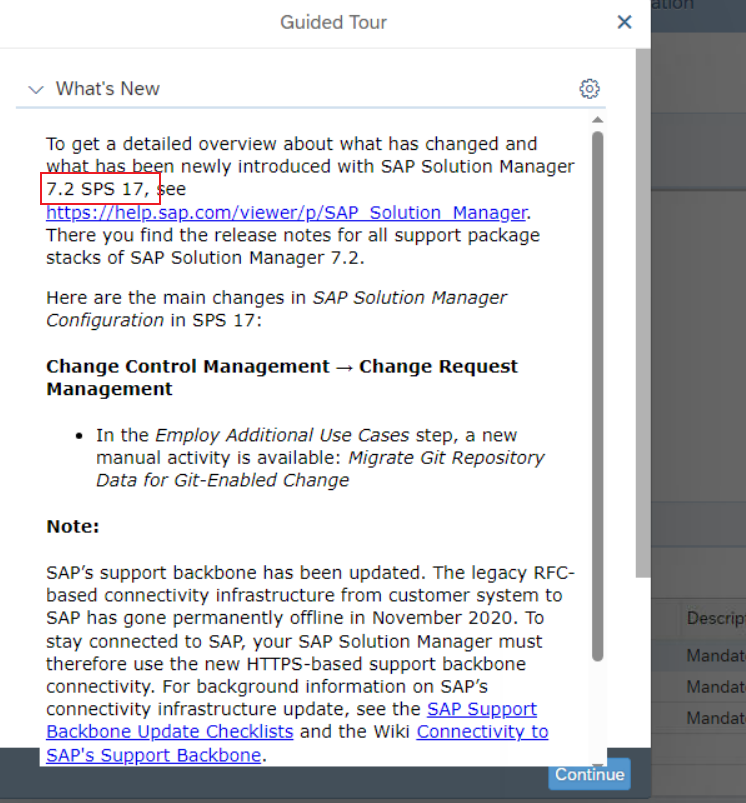The image size is (746, 803).
Task: Click the outer dialog scrollbar thumb
Action: point(643,313)
